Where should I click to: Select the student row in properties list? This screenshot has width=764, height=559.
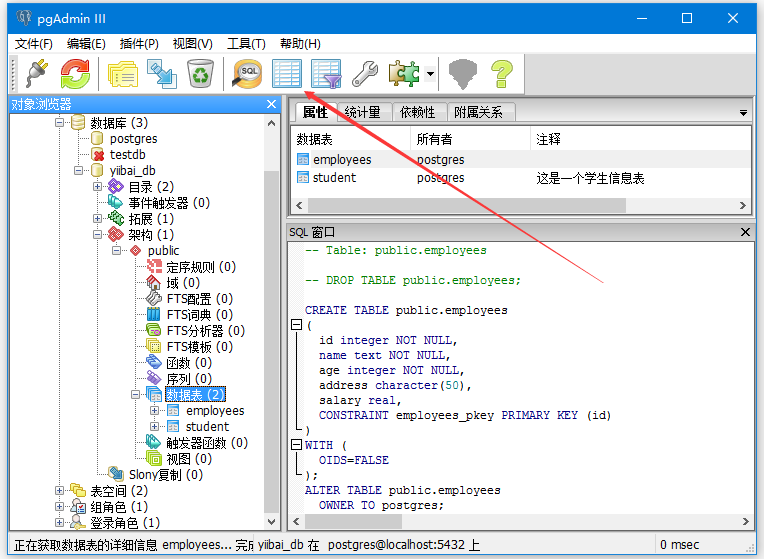pos(335,178)
